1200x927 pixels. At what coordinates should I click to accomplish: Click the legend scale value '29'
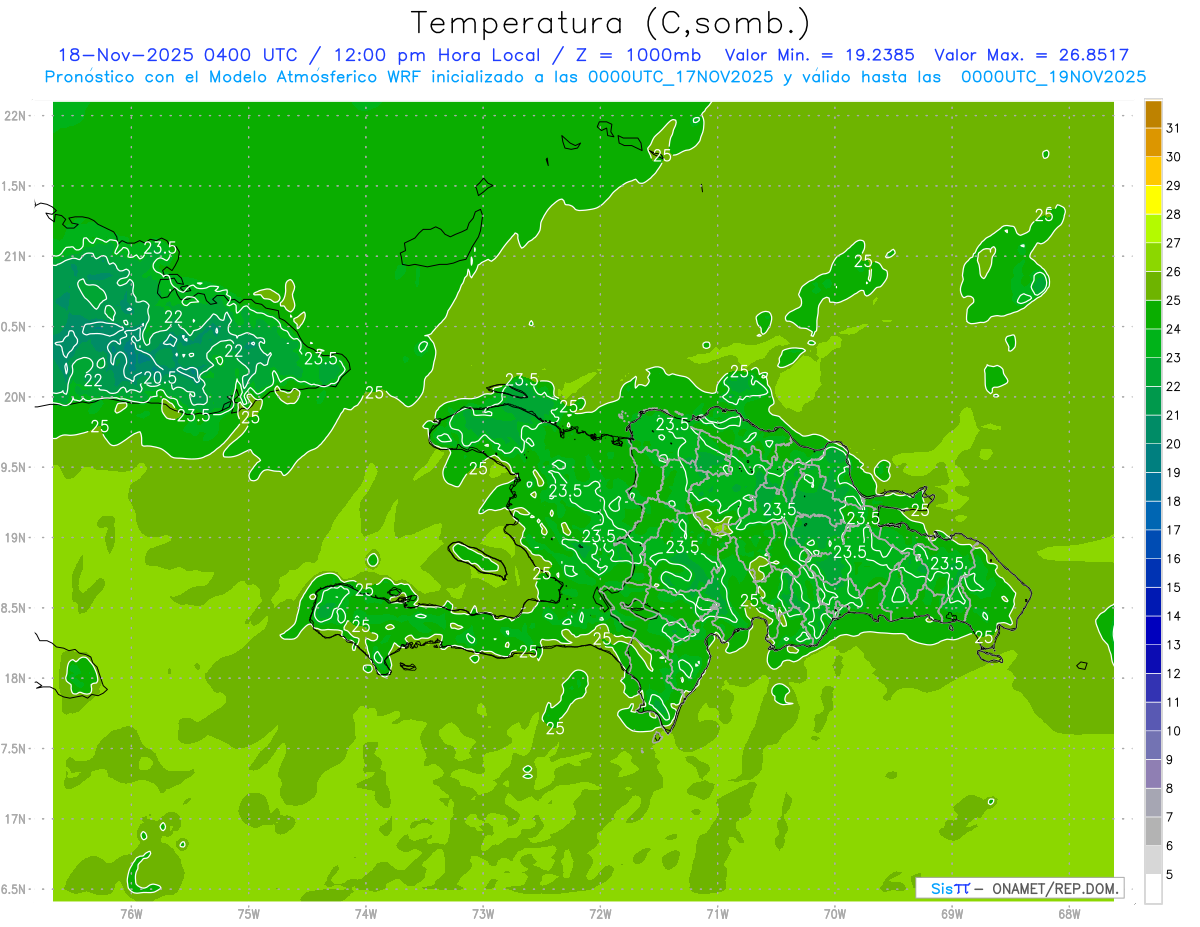click(x=1173, y=185)
